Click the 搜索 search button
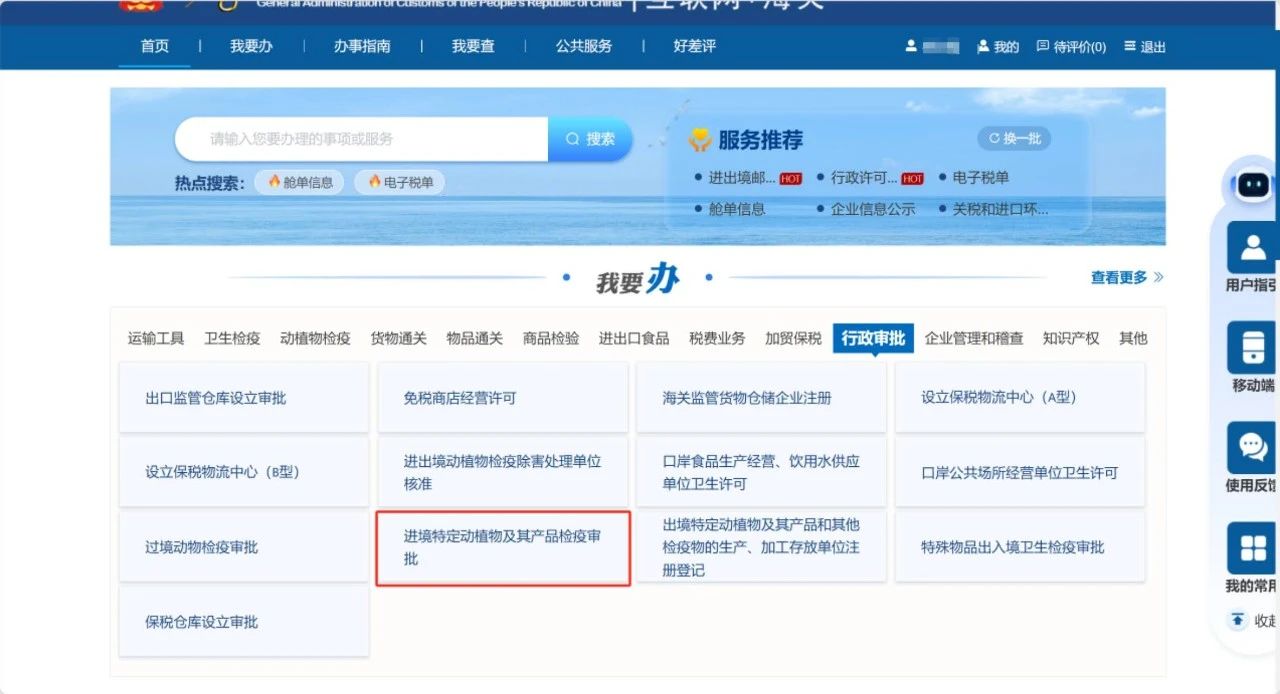The width and height of the screenshot is (1280, 694). pyautogui.click(x=590, y=139)
